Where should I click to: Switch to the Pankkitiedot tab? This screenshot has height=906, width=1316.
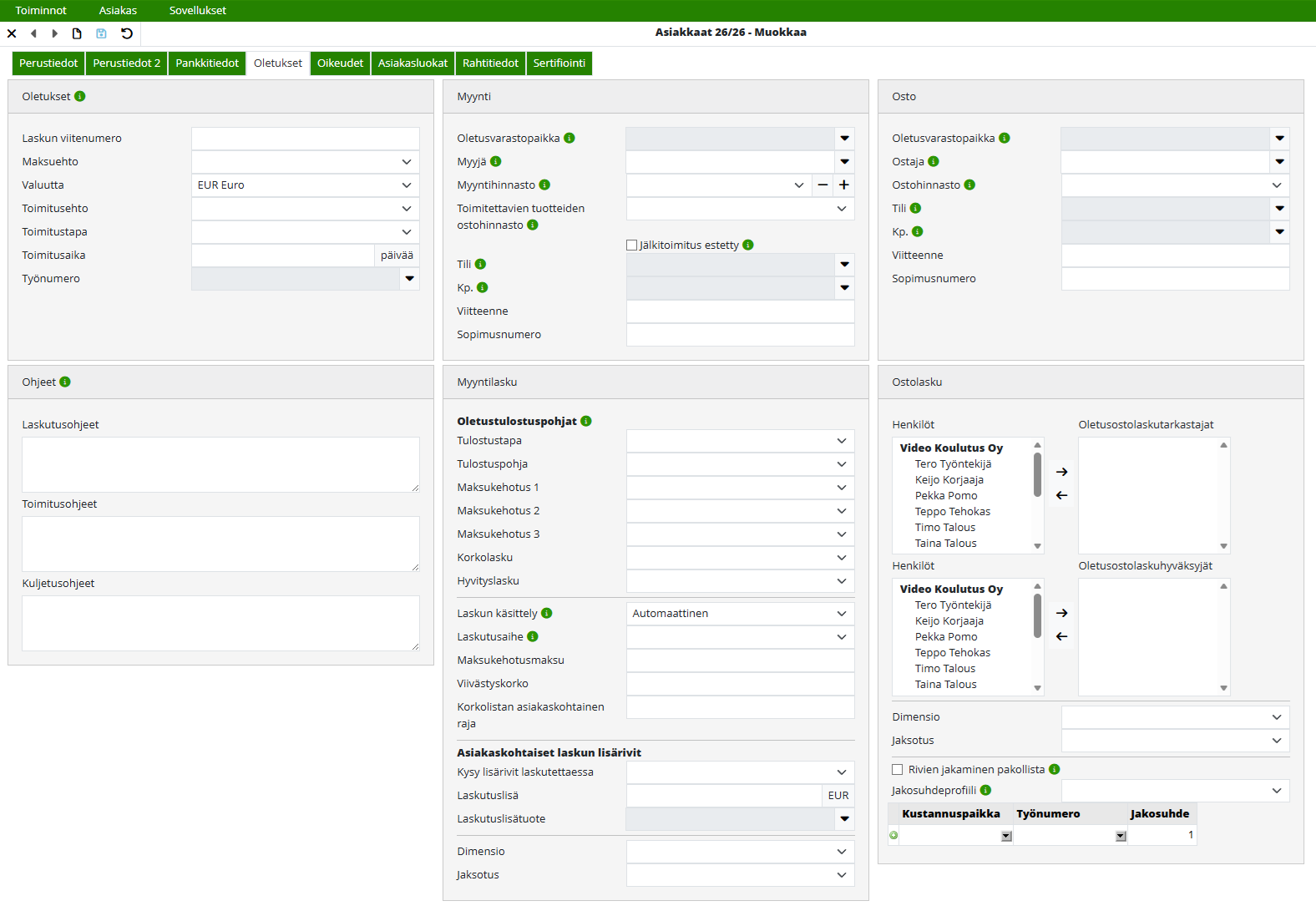tap(207, 63)
